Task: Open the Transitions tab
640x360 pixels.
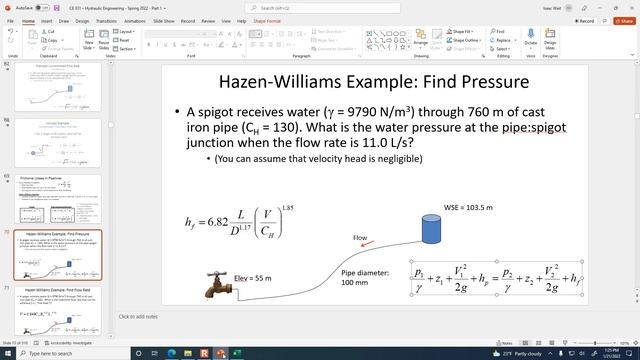Action: (x=106, y=21)
